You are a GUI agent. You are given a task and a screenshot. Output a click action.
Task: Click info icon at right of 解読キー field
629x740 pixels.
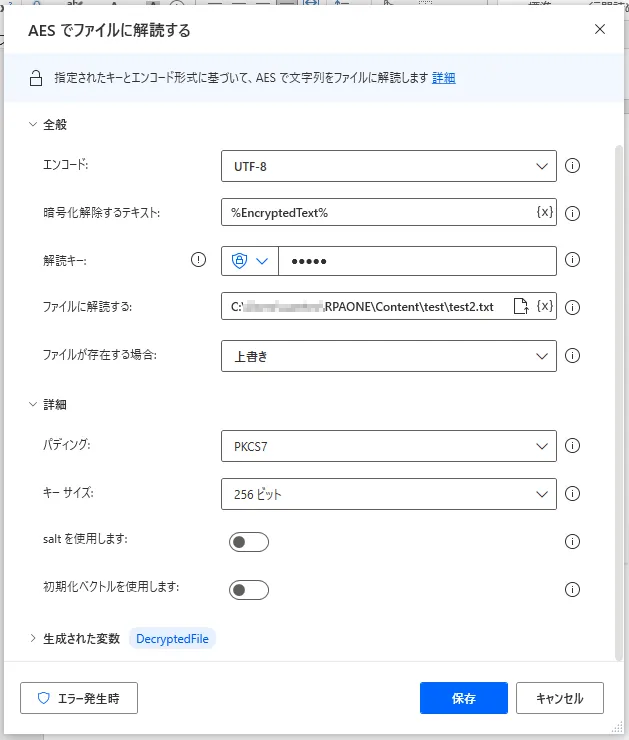coord(572,260)
